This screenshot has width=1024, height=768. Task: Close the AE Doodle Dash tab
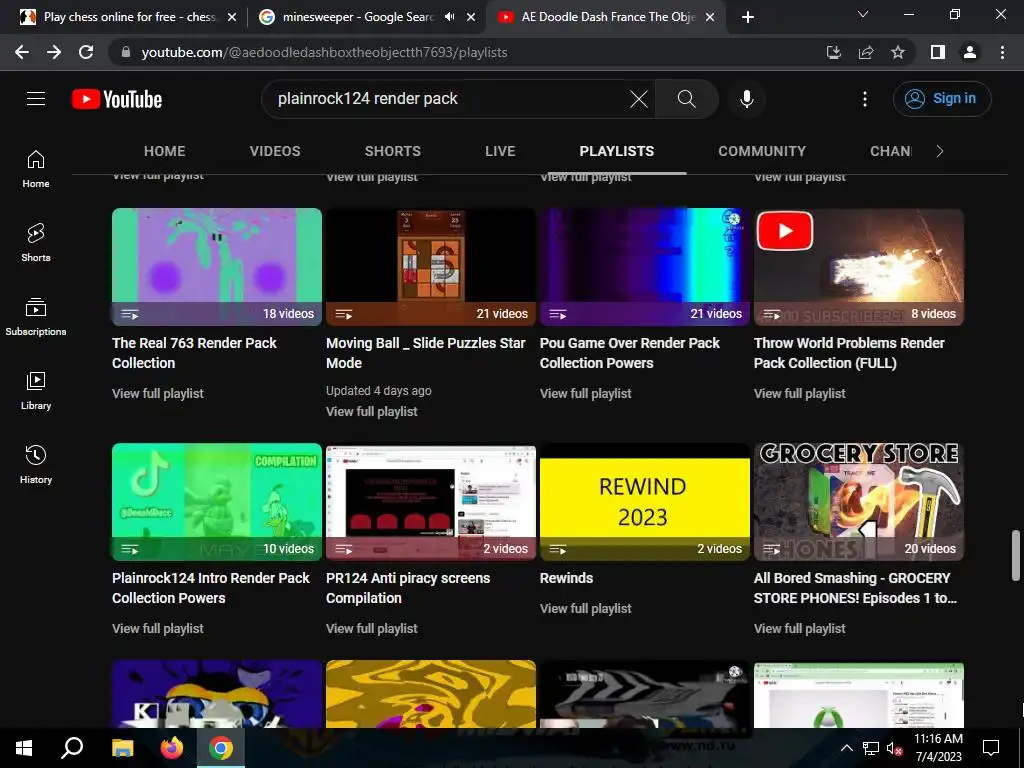tap(711, 18)
